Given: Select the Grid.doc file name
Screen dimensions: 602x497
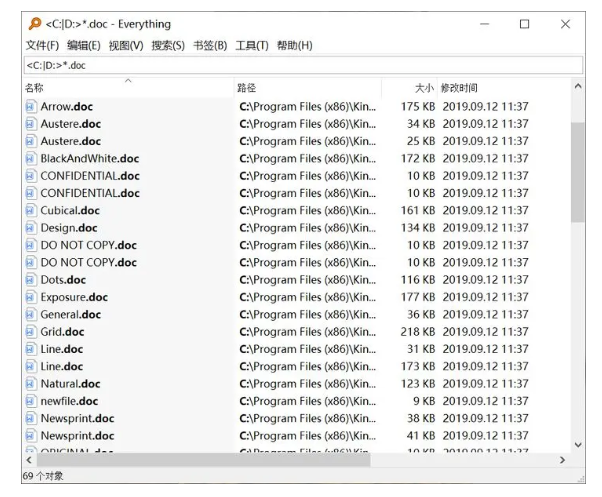Looking at the screenshot, I should [63, 332].
